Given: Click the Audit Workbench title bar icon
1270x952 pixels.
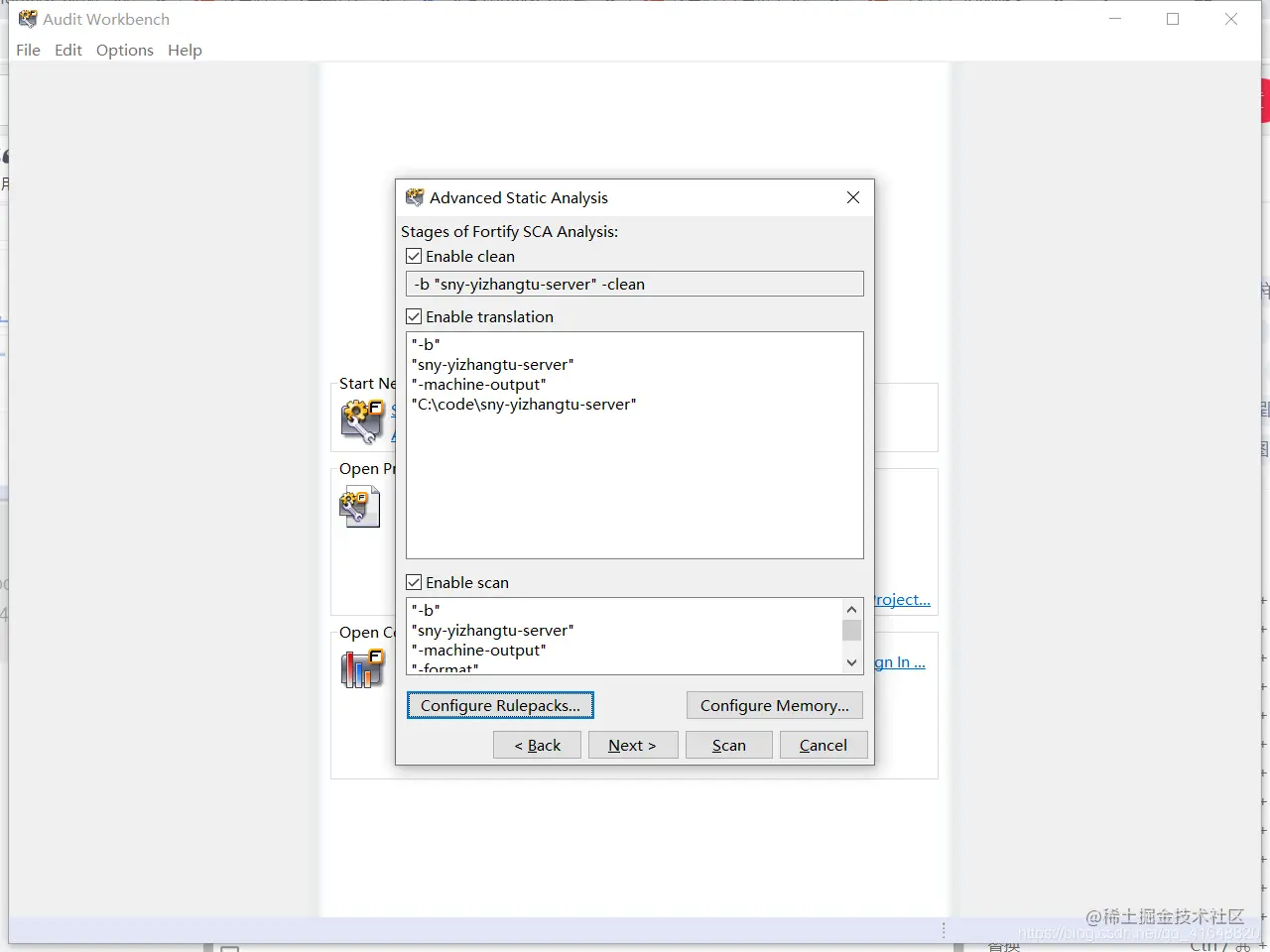Looking at the screenshot, I should pyautogui.click(x=28, y=19).
